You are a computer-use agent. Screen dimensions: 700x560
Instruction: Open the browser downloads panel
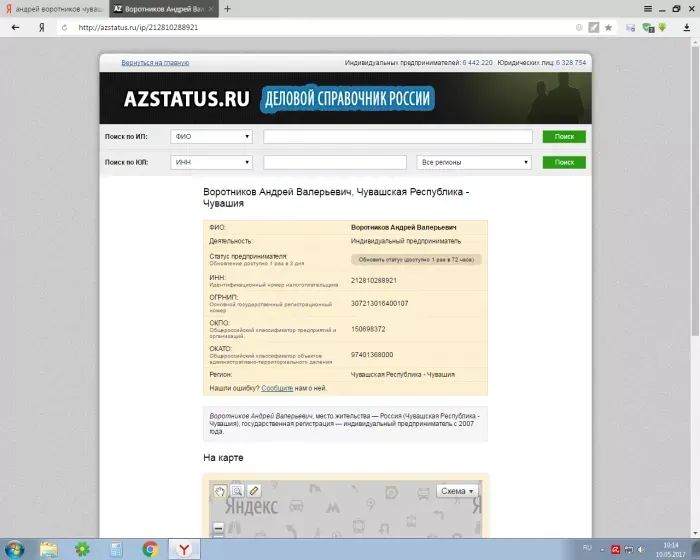(x=687, y=28)
